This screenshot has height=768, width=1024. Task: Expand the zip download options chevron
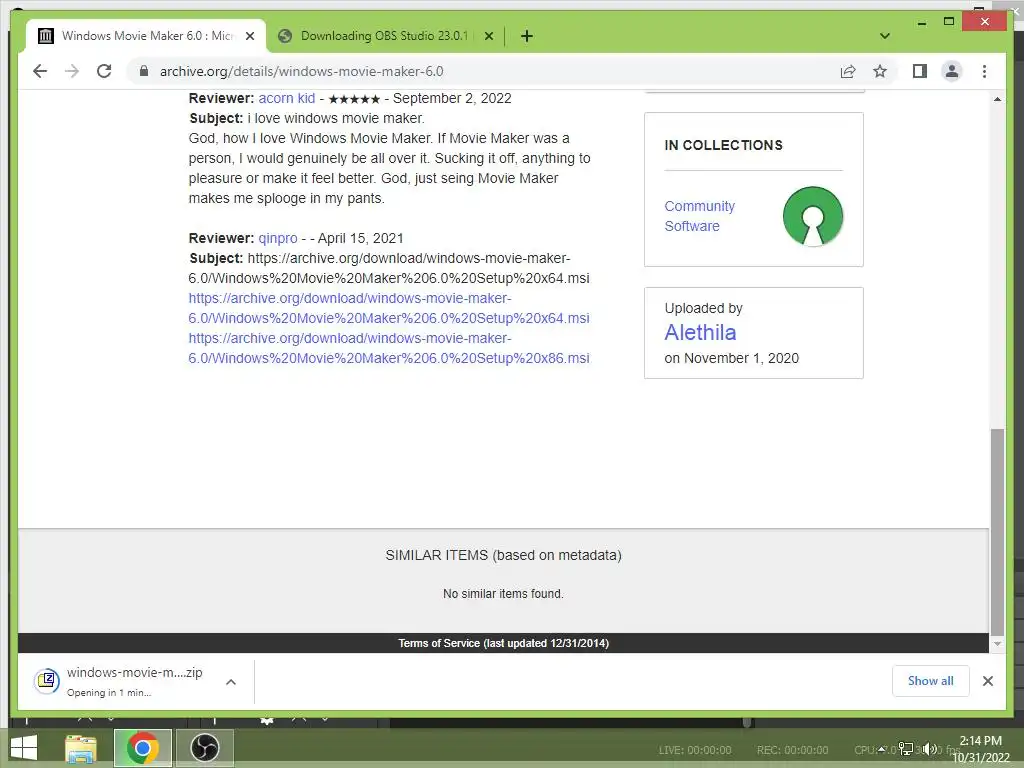click(x=231, y=682)
